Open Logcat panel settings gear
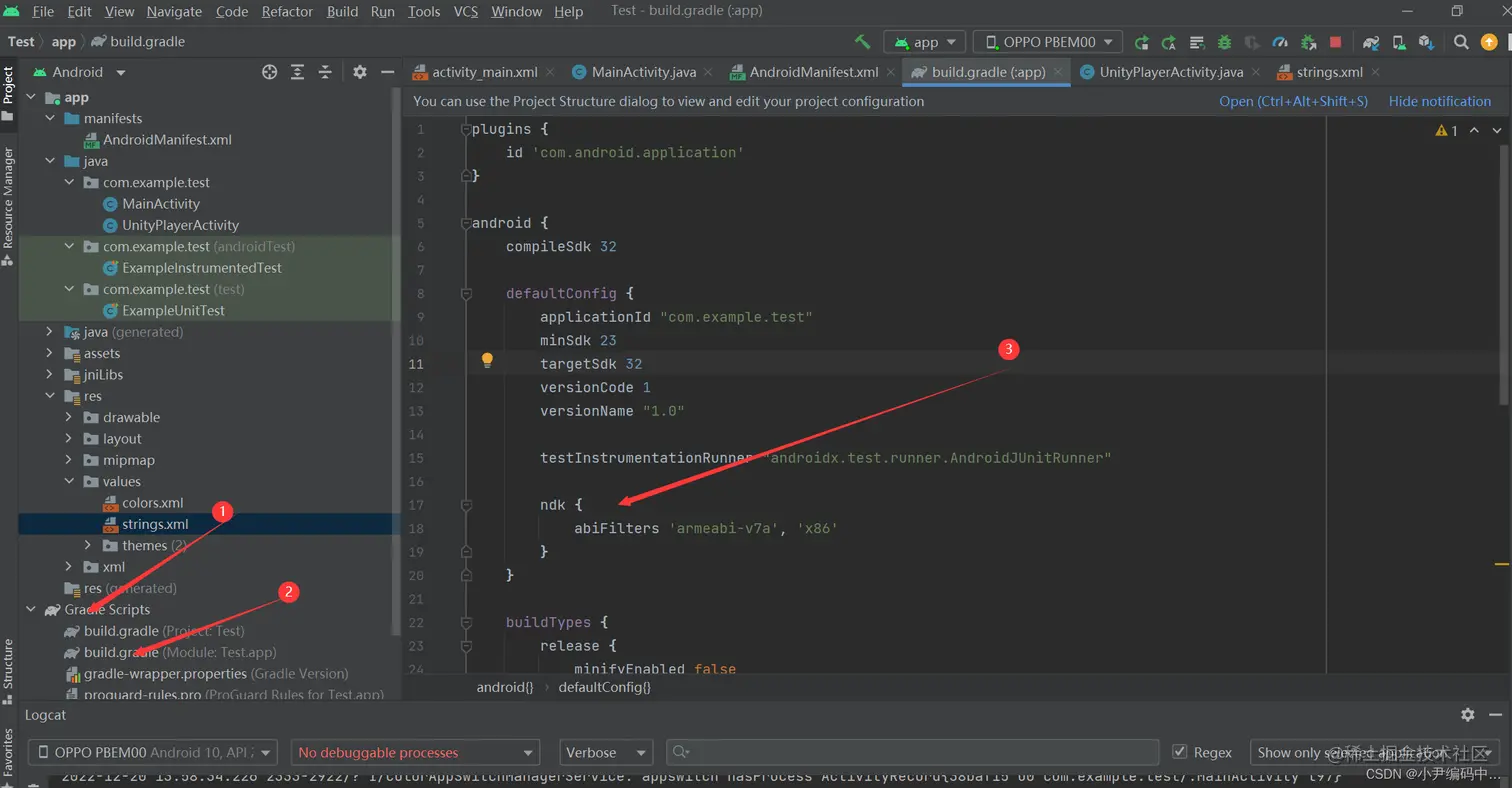This screenshot has width=1512, height=788. click(1468, 715)
